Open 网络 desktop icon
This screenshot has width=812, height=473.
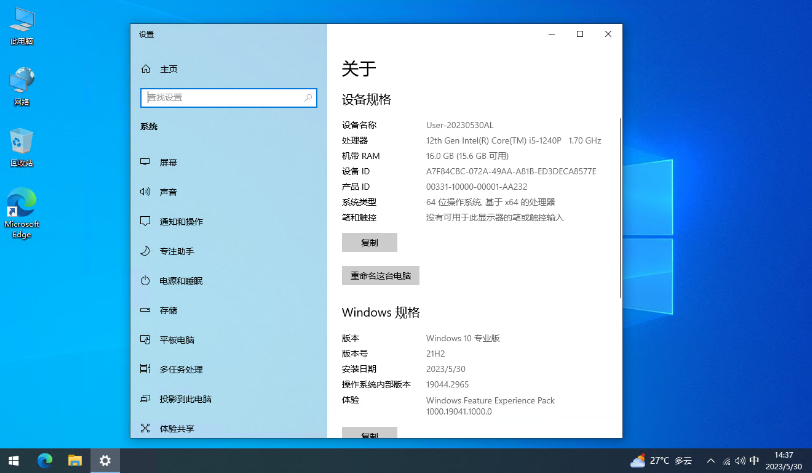[x=22, y=86]
